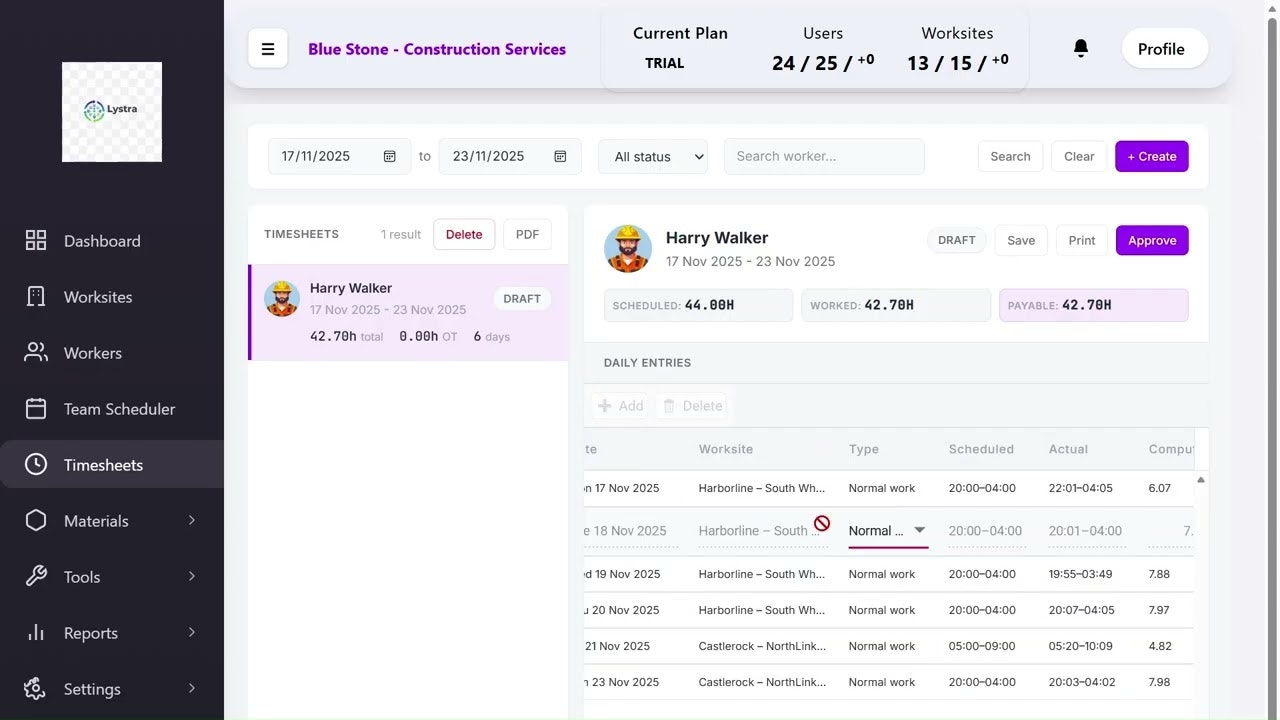Screen dimensions: 1280x720
Task: Click Scheduled field in 18 Nov row
Action: [986, 531]
